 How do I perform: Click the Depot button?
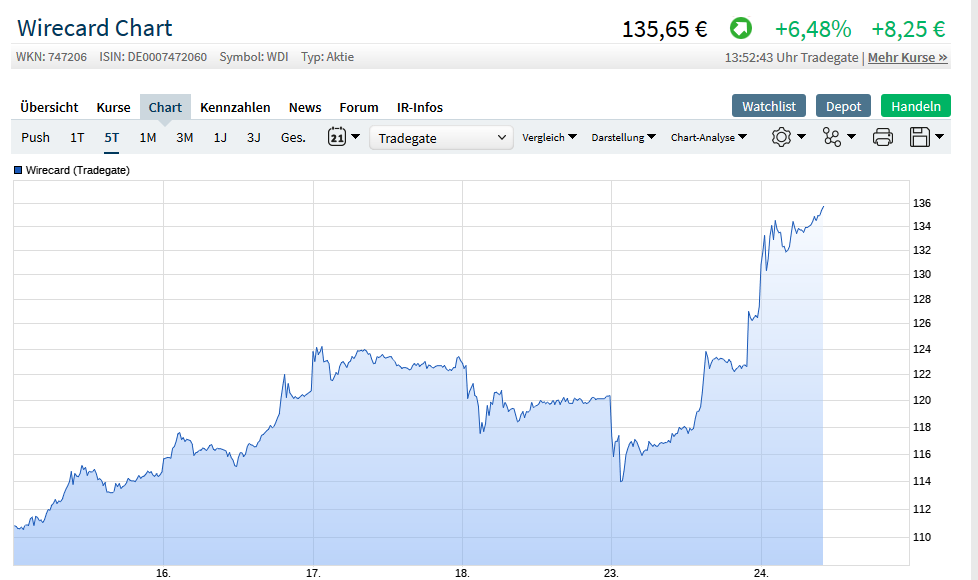(843, 106)
